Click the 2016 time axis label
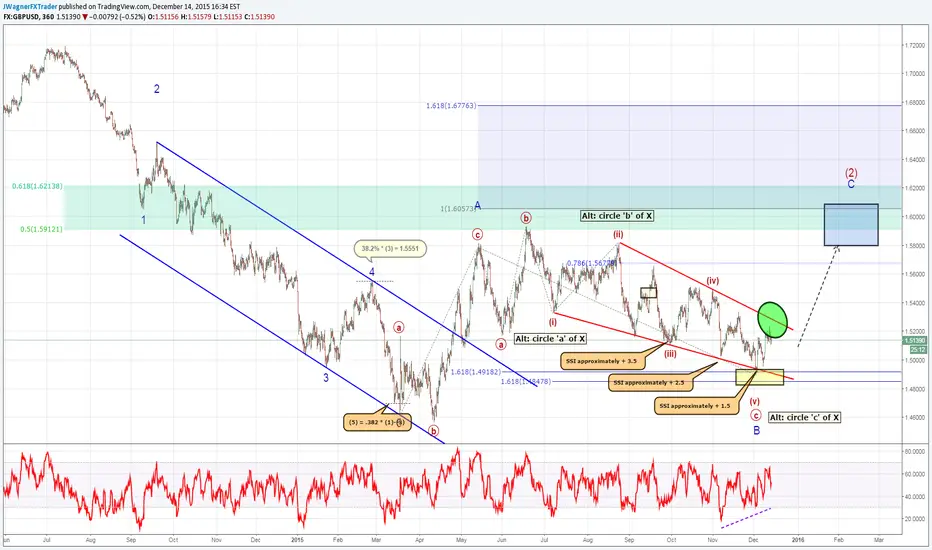 click(x=798, y=540)
